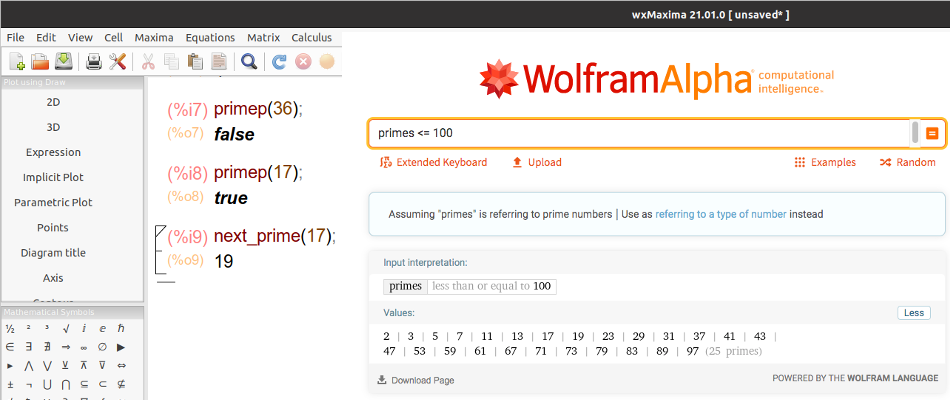Click the Implicit Plot button
The image size is (950, 400).
(x=53, y=178)
